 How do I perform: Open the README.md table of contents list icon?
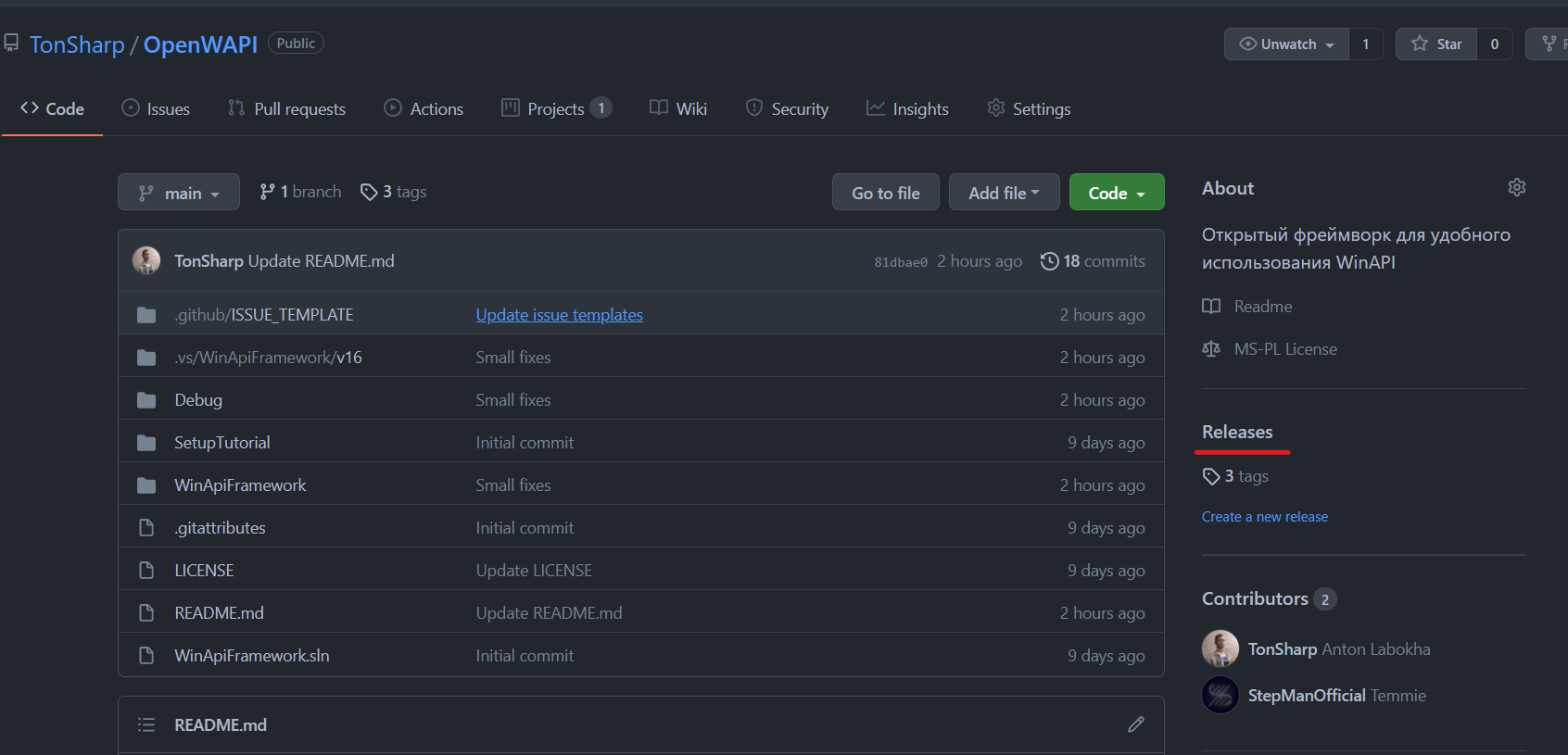click(145, 724)
